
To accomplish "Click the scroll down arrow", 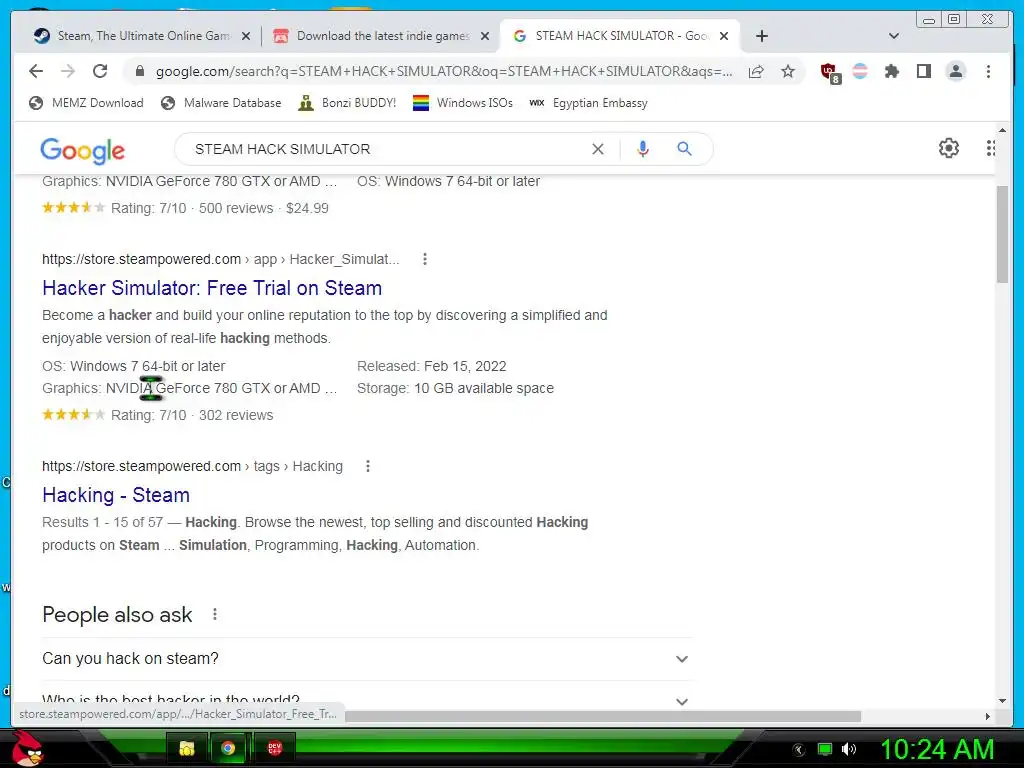I will [x=1002, y=701].
